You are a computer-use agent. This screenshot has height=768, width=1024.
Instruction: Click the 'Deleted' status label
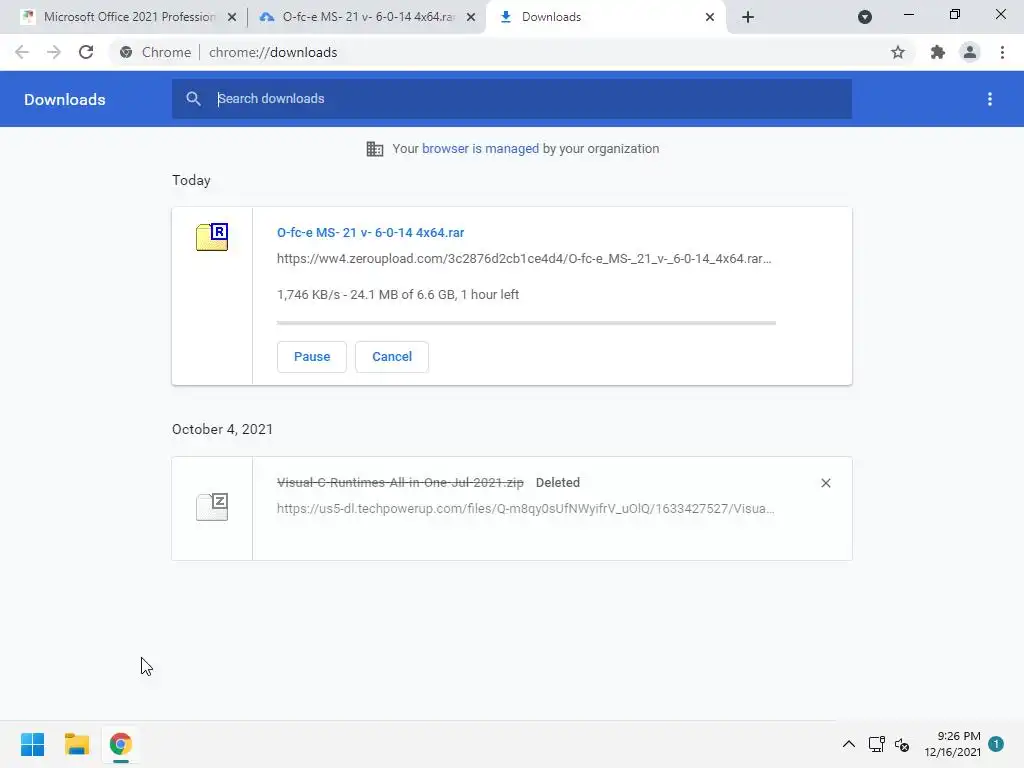(558, 483)
